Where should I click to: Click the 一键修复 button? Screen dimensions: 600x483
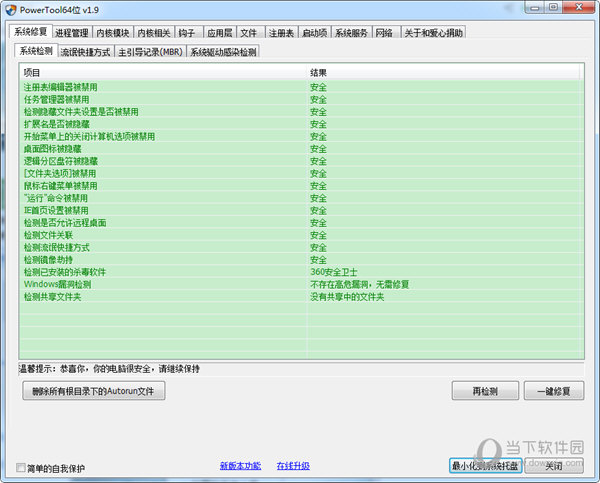point(554,391)
